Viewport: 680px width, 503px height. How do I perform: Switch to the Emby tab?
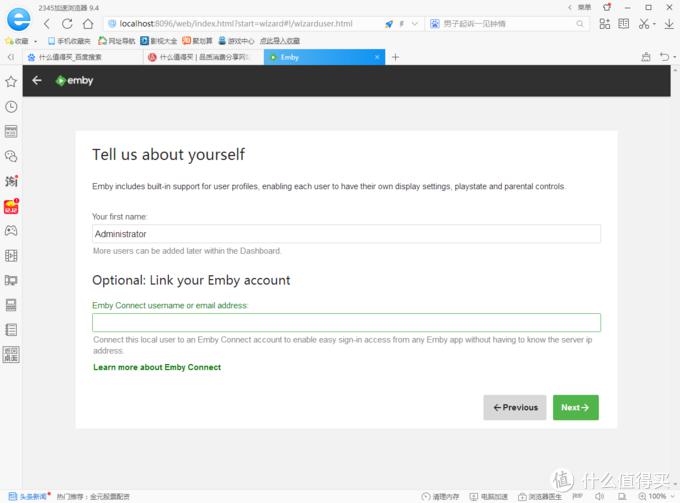pyautogui.click(x=324, y=57)
